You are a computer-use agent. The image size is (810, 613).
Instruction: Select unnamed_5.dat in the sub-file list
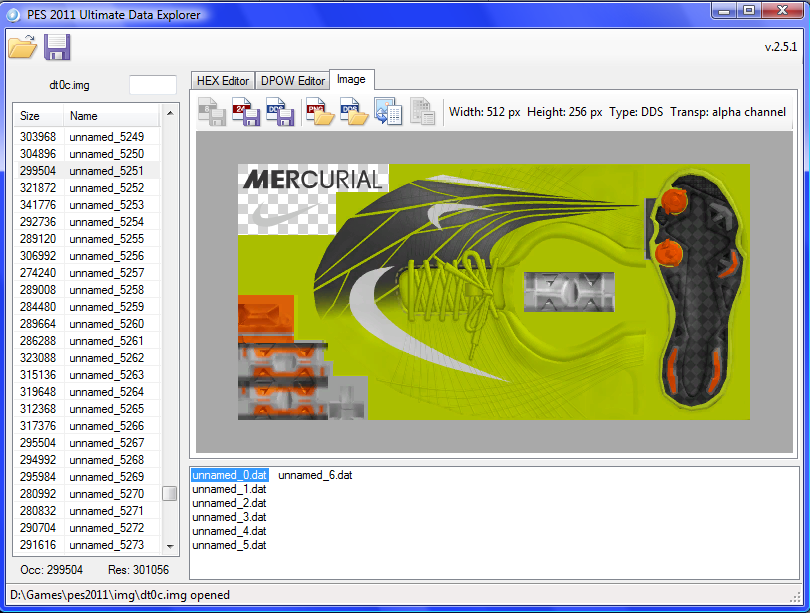229,545
